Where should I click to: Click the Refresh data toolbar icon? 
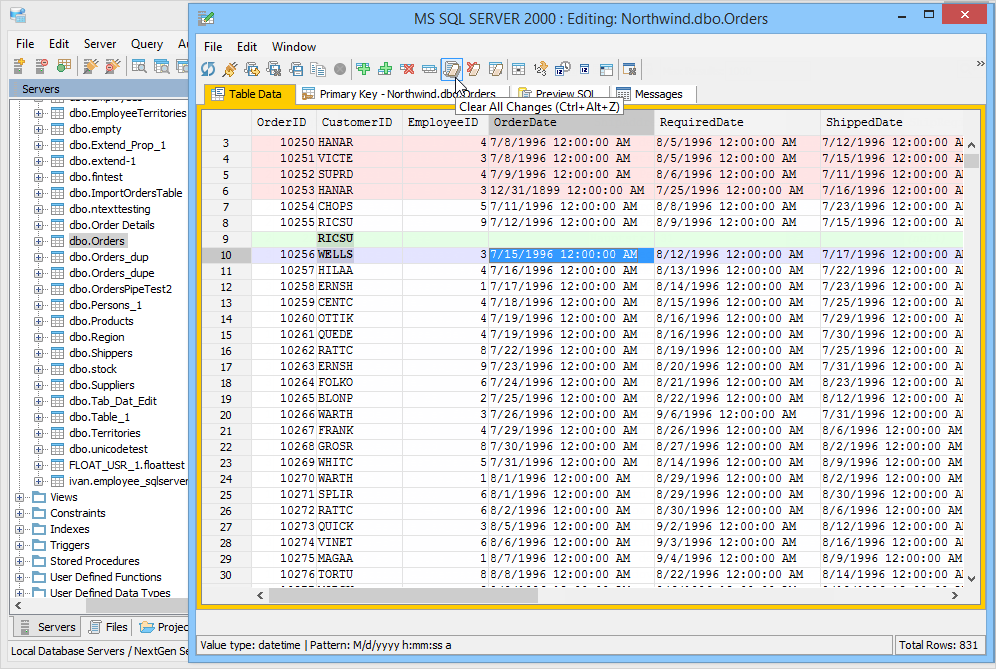click(x=208, y=69)
